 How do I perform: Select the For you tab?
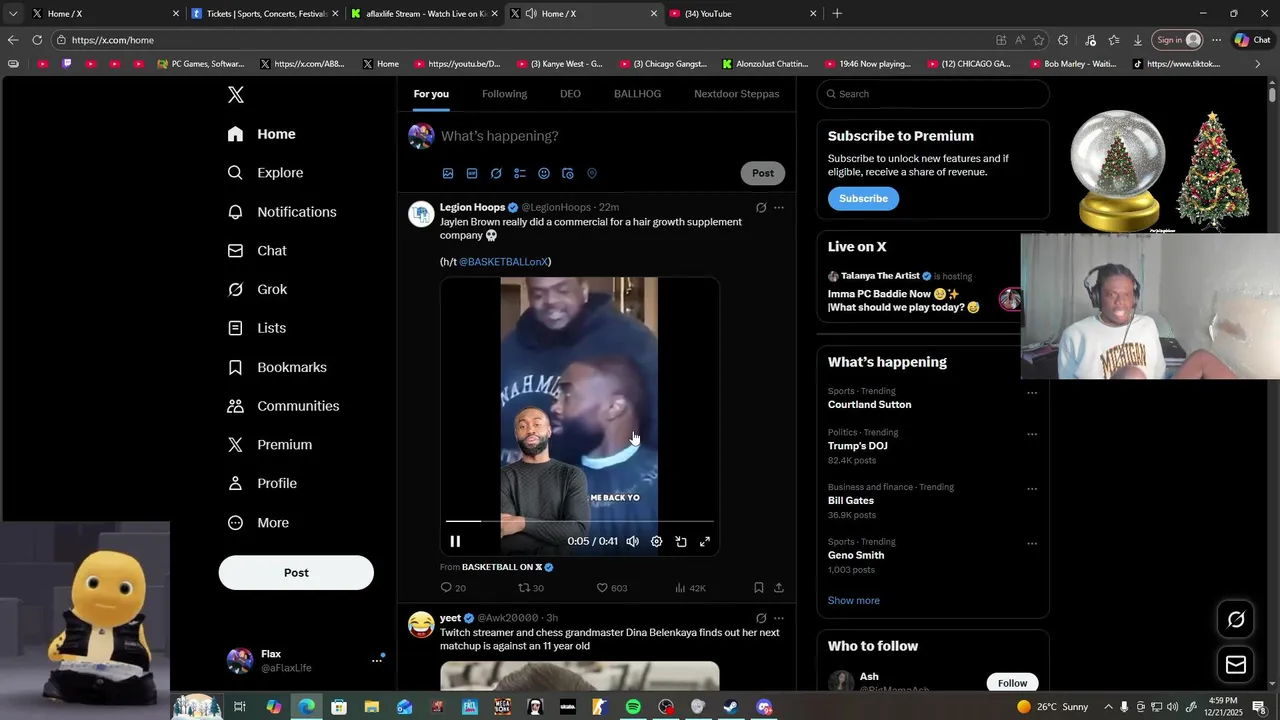coord(431,94)
